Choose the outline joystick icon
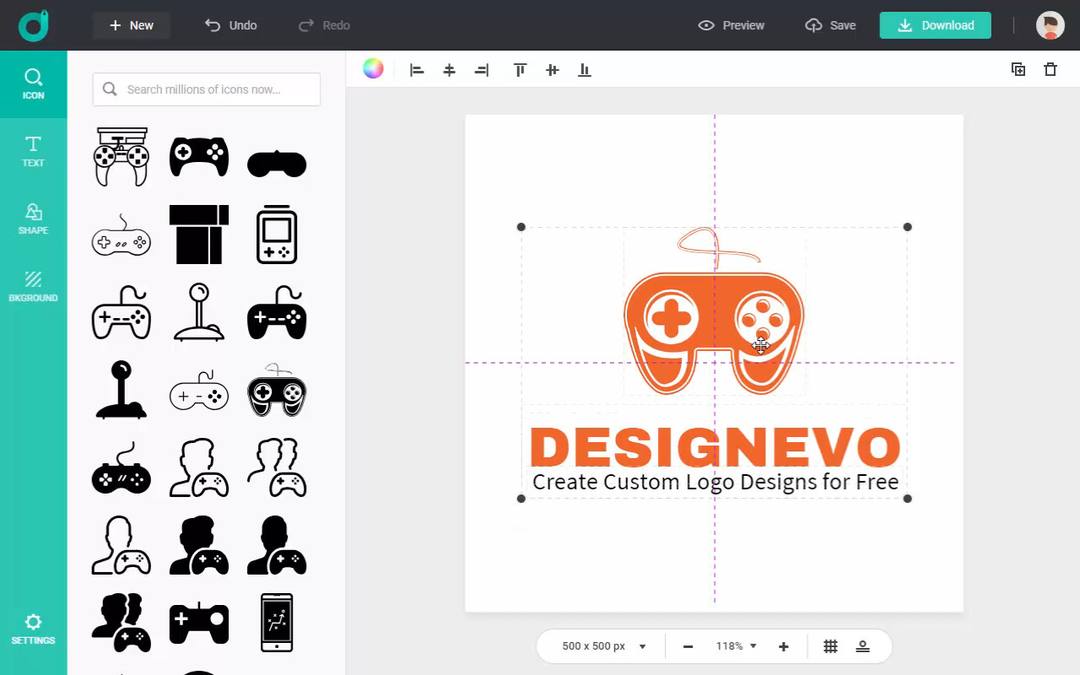This screenshot has width=1080, height=675. click(199, 312)
